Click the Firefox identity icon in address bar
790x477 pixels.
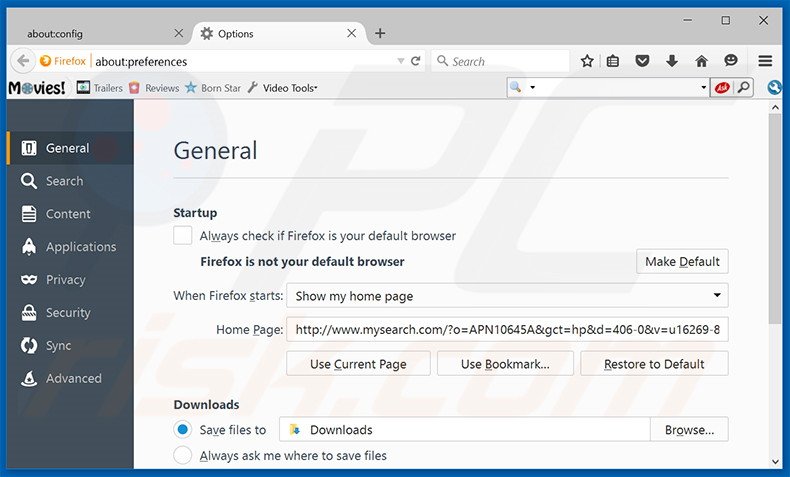(x=63, y=61)
